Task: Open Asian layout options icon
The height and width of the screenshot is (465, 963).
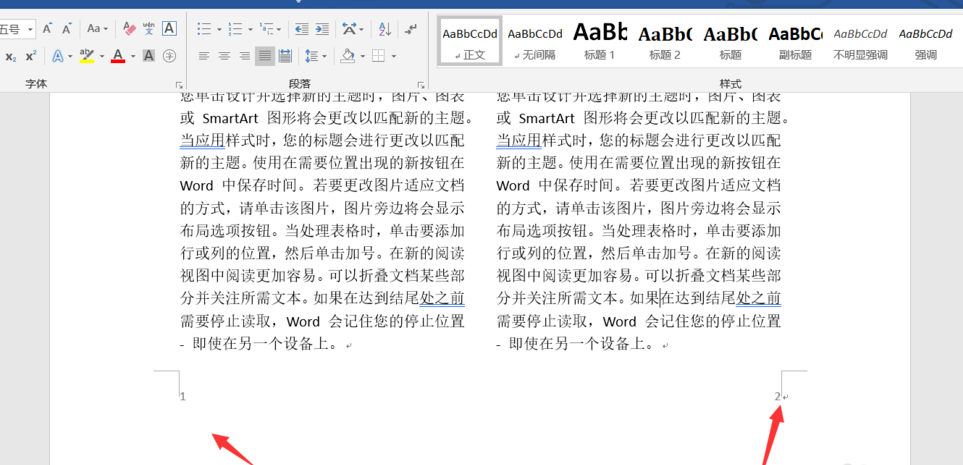Action: [349, 28]
